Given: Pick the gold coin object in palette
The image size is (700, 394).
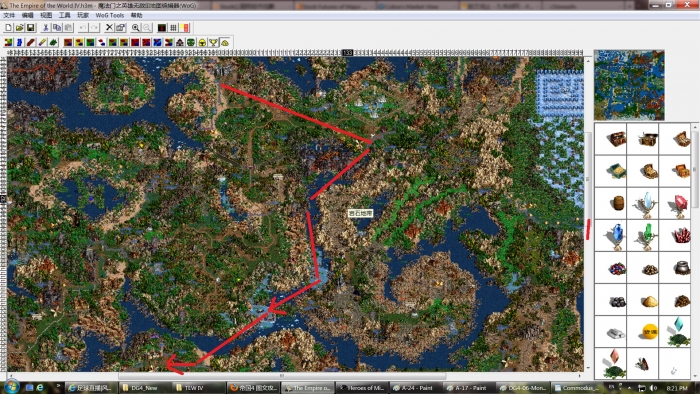Looking at the screenshot, I should pos(650,332).
